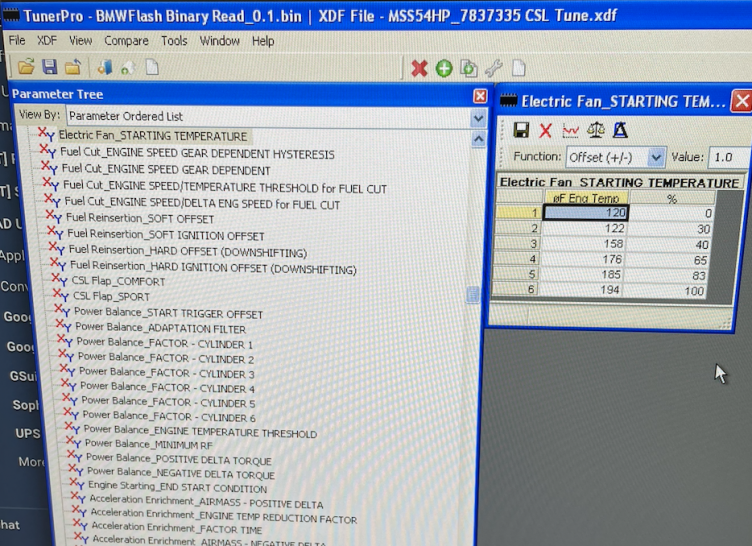This screenshot has width=752, height=546.
Task: Click the balance scales compare icon
Action: click(x=596, y=130)
